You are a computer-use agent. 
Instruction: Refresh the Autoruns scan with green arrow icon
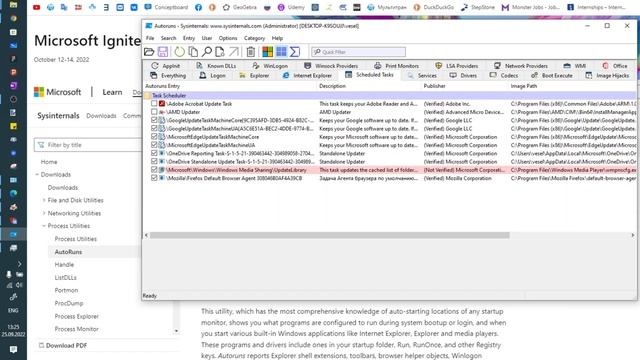click(x=179, y=52)
